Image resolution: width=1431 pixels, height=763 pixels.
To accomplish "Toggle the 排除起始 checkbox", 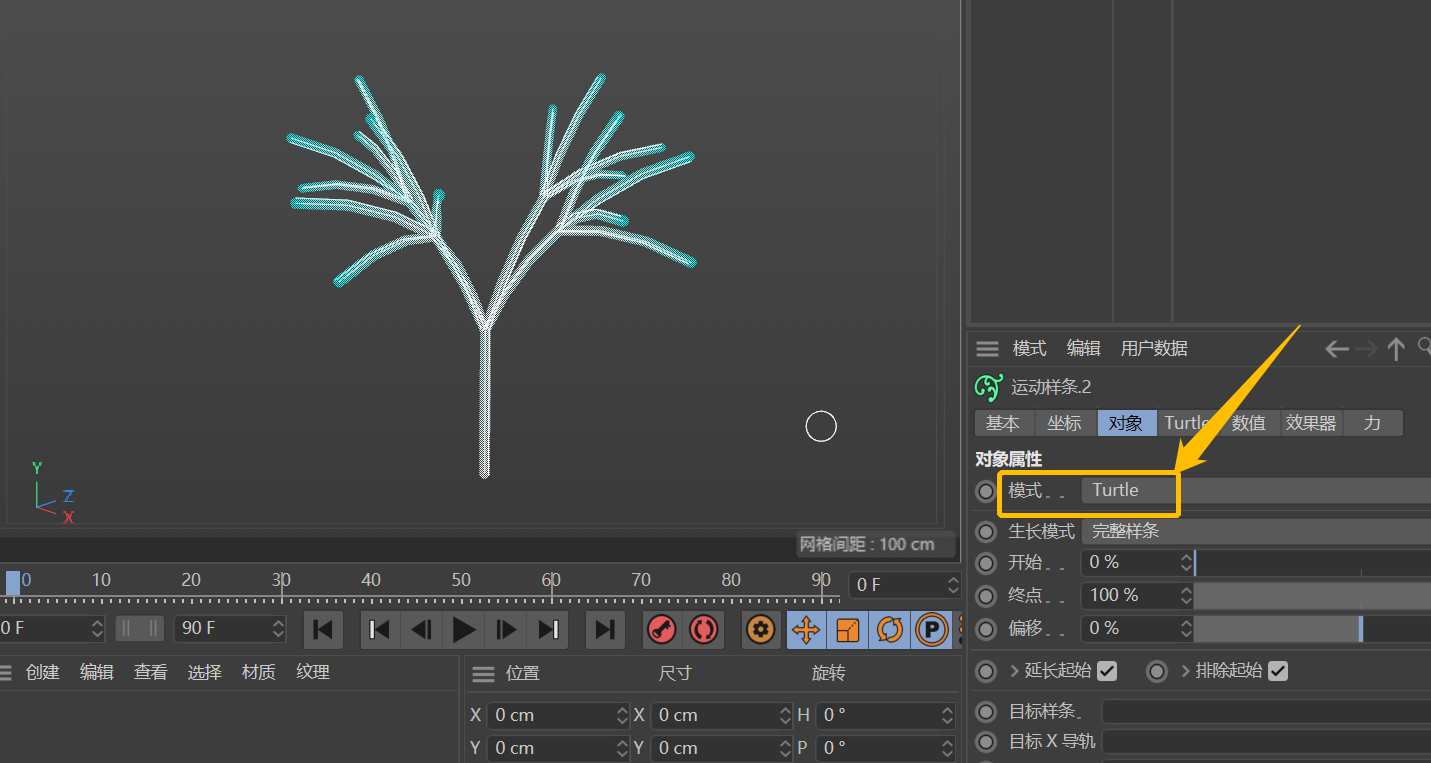I will point(1278,671).
